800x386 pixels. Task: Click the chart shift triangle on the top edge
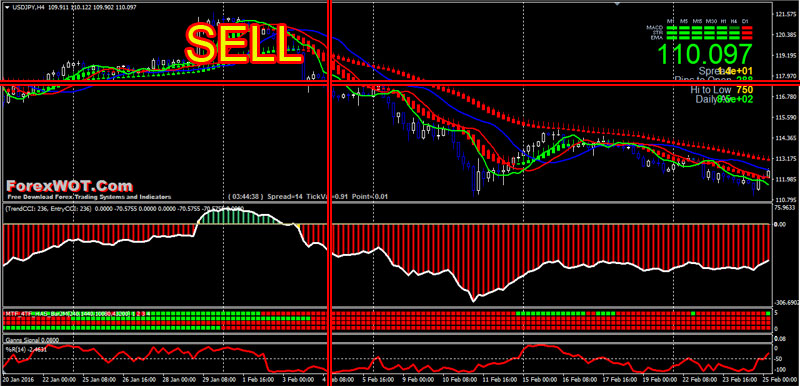tap(618, 3)
